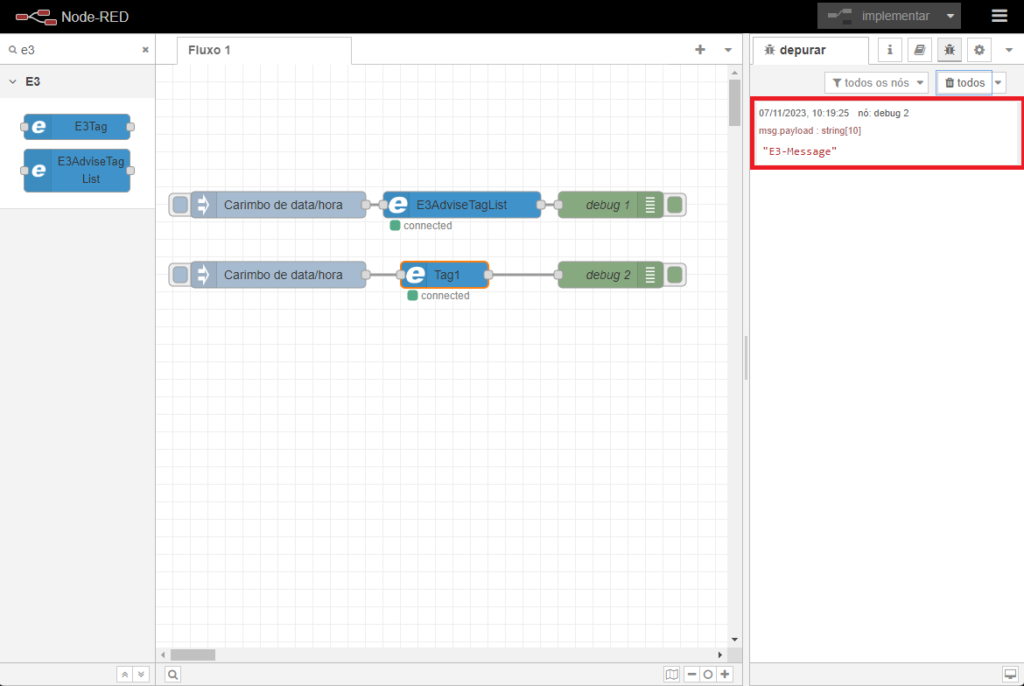
Task: Toggle debug 1 node output button
Action: (676, 205)
